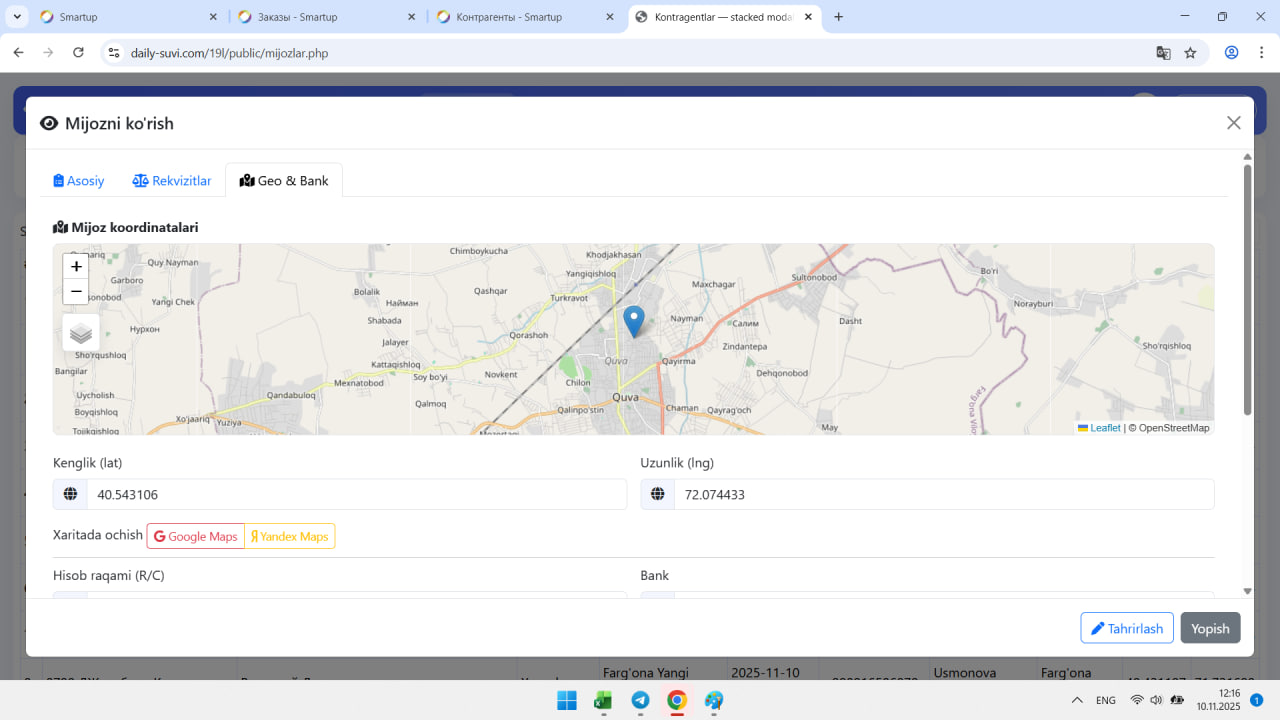Click the Kenglik latitude input field

[355, 494]
